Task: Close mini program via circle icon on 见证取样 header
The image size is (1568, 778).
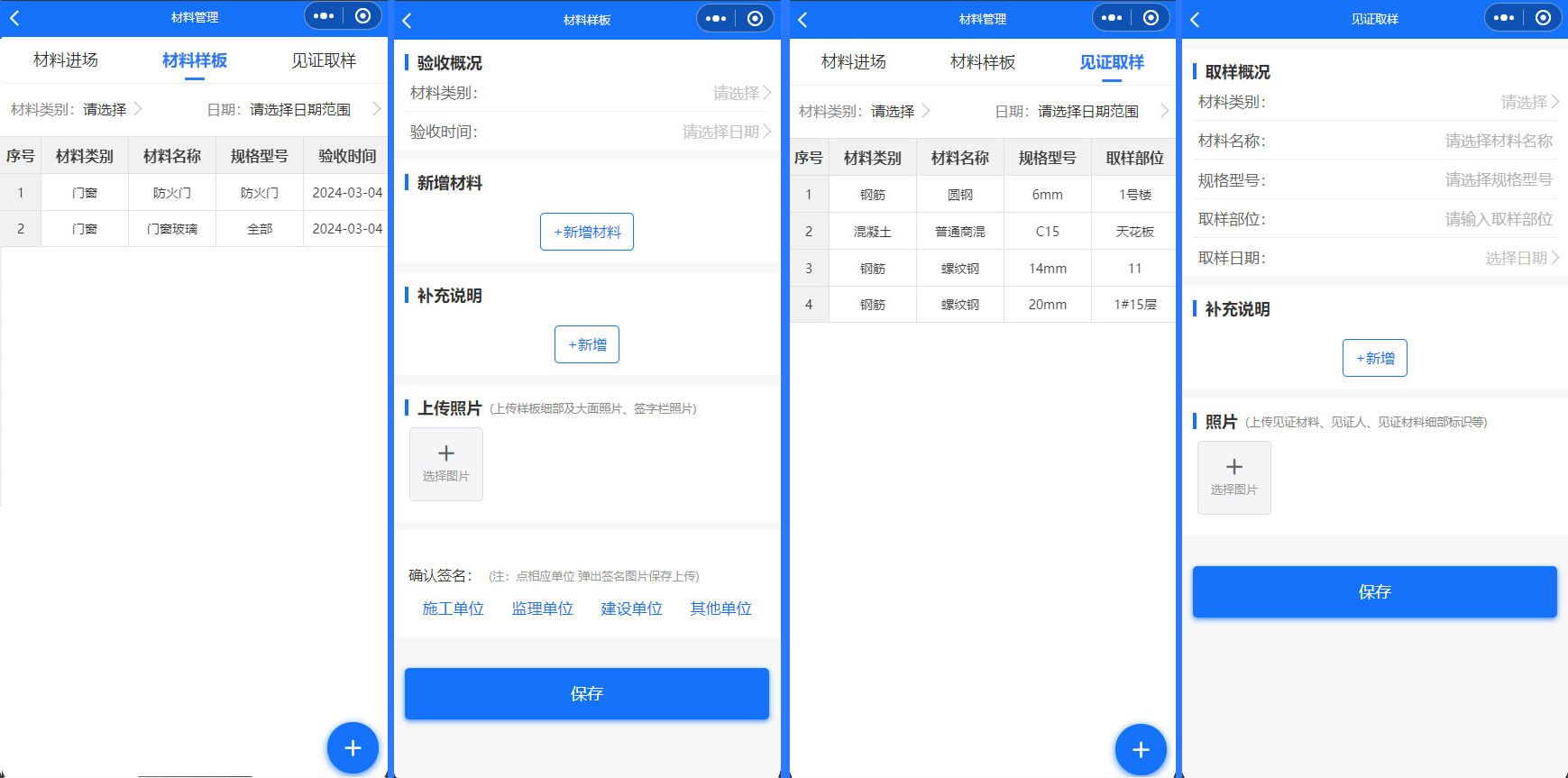Action: tap(1543, 17)
